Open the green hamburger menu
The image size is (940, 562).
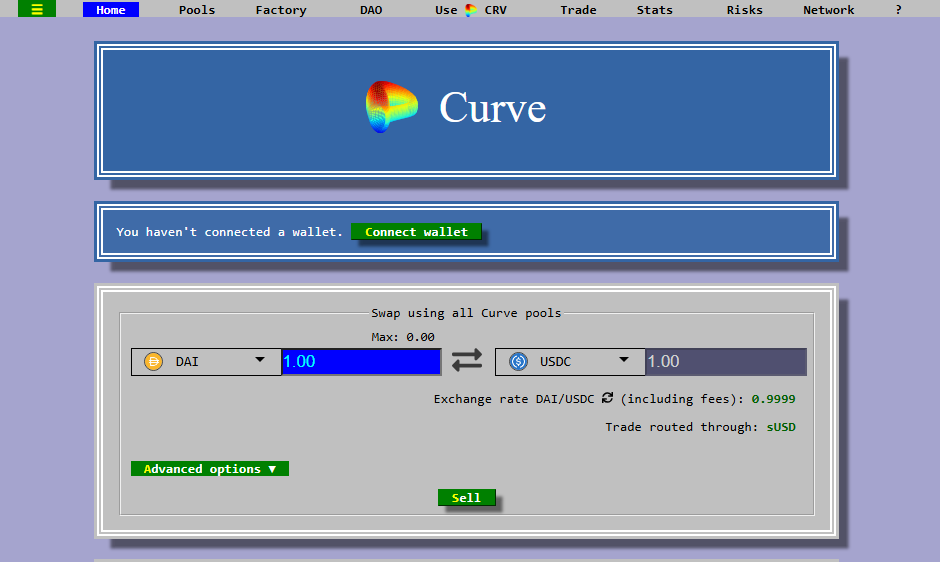click(x=37, y=9)
